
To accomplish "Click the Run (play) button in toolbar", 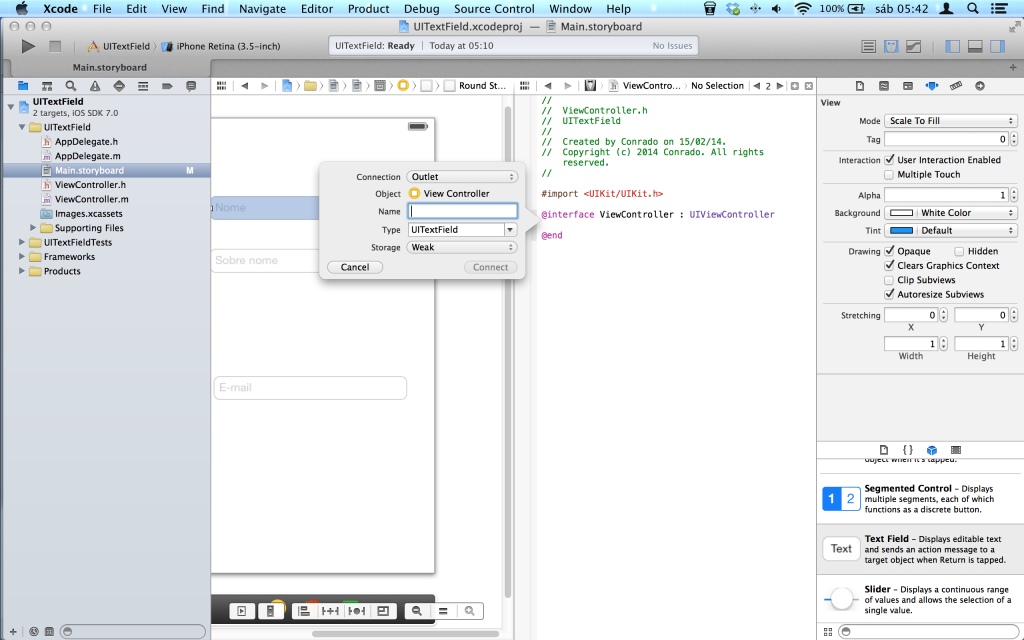I will point(28,46).
